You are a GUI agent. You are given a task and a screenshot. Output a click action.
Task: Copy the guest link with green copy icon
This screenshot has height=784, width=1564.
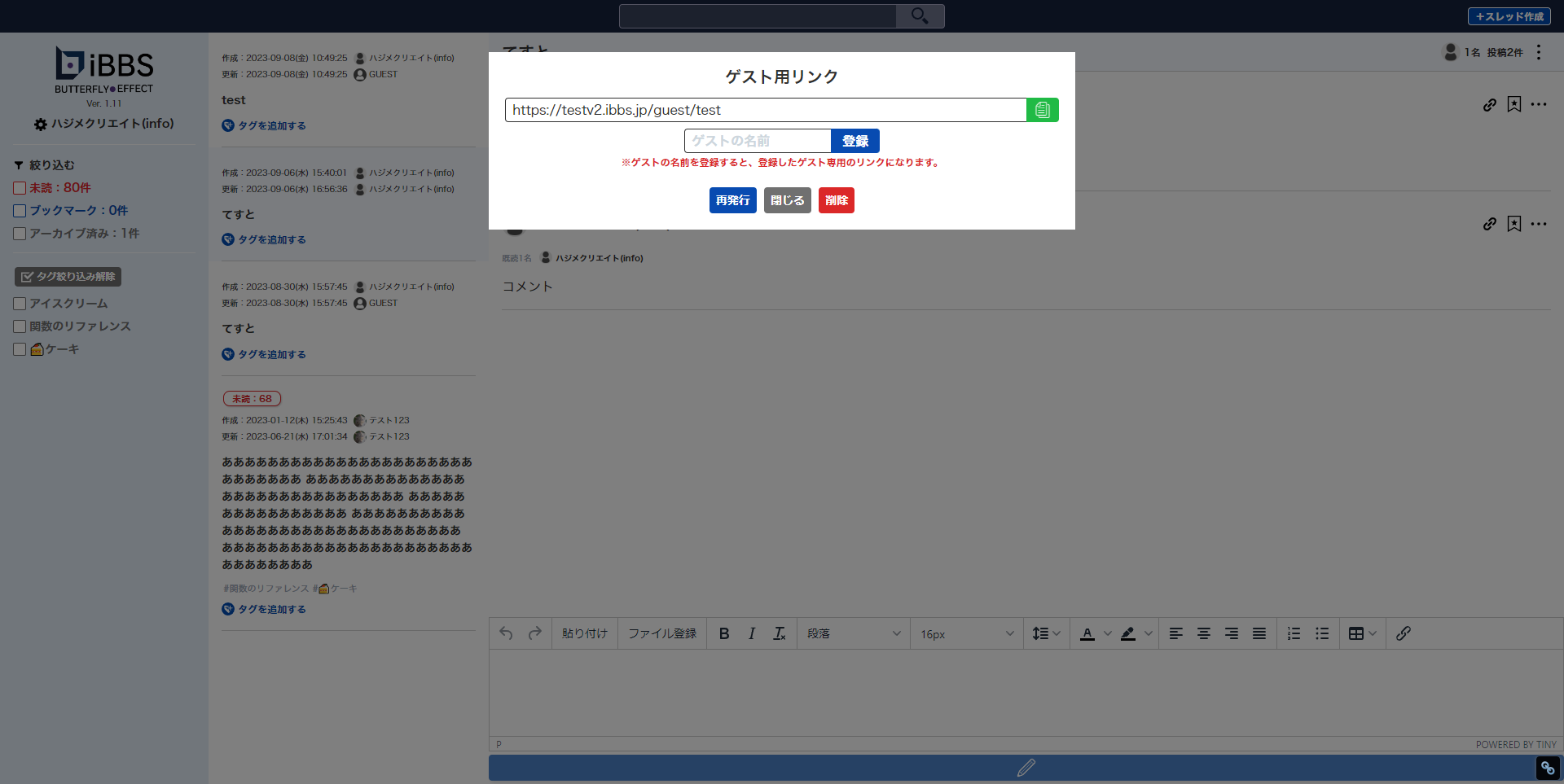(x=1042, y=110)
